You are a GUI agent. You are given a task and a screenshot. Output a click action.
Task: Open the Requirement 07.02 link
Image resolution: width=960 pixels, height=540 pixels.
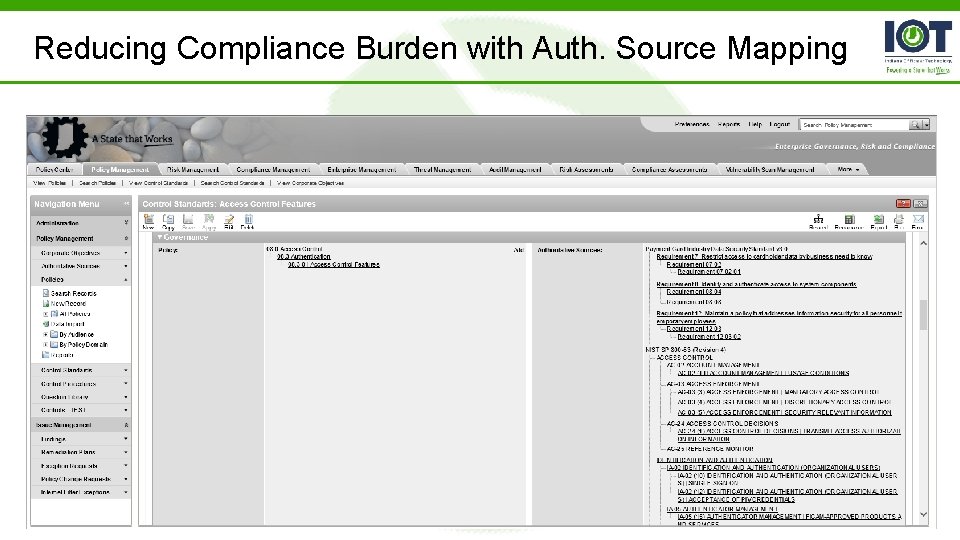point(694,264)
